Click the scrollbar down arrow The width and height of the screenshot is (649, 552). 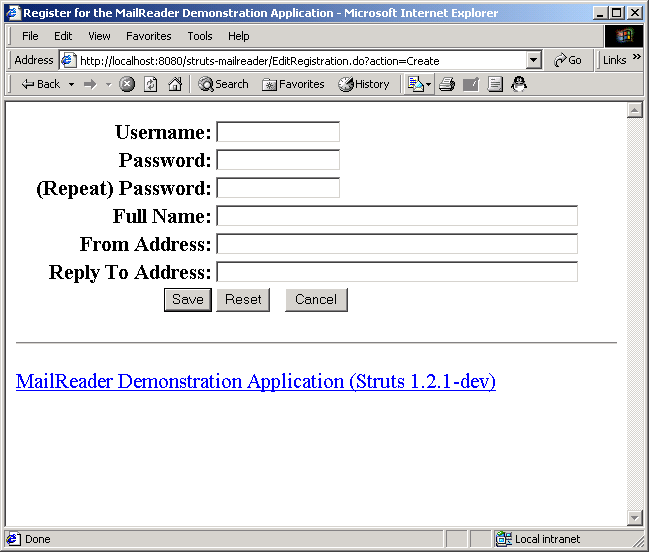point(635,517)
